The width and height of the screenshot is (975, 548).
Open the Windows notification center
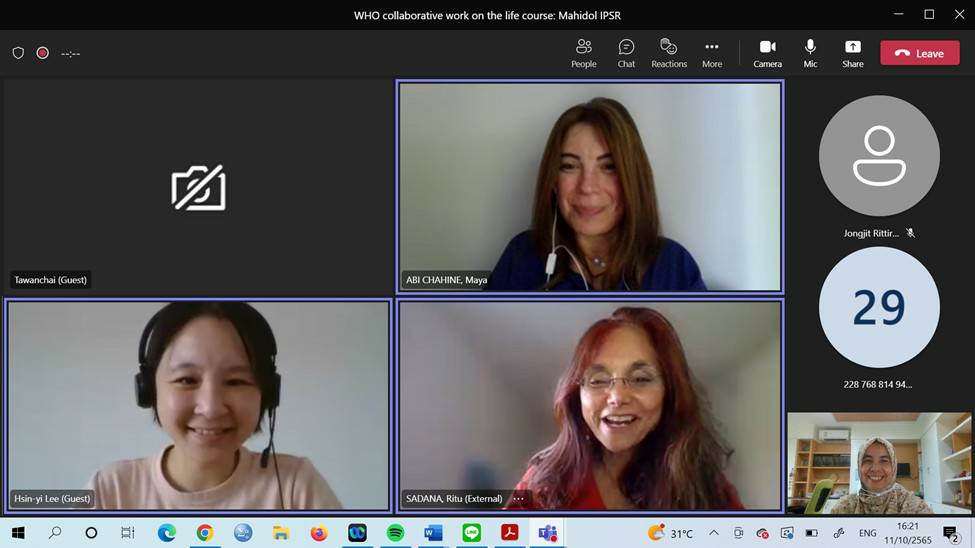click(x=950, y=533)
